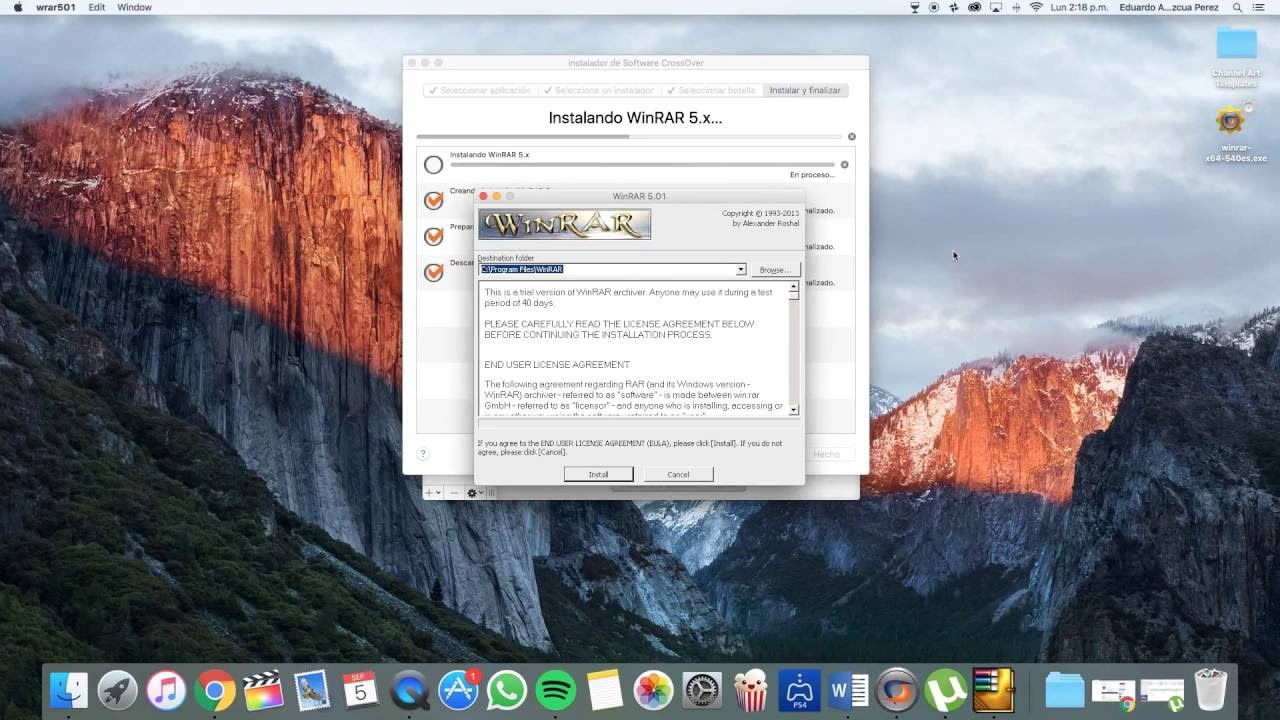Click the Browse... button
This screenshot has width=1280, height=720.
tap(775, 270)
